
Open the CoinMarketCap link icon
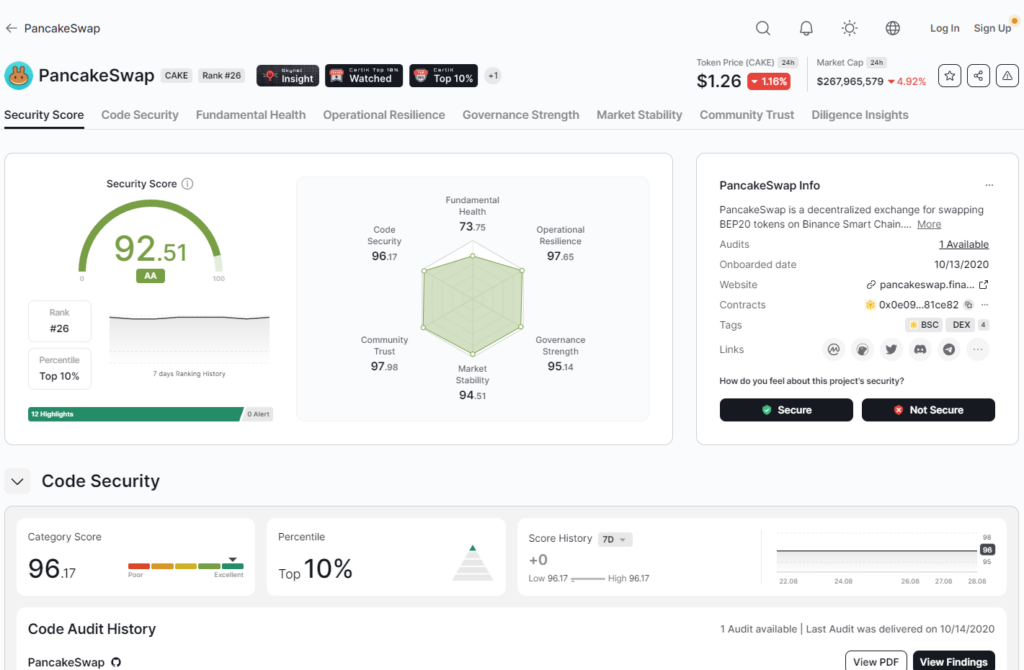point(834,349)
